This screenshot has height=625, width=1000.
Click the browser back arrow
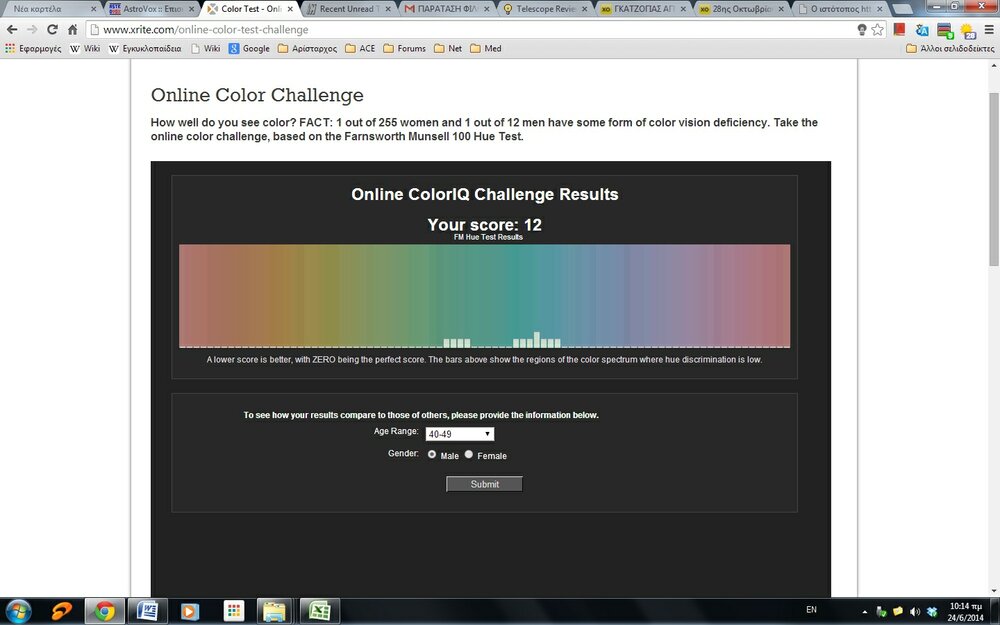(12, 30)
